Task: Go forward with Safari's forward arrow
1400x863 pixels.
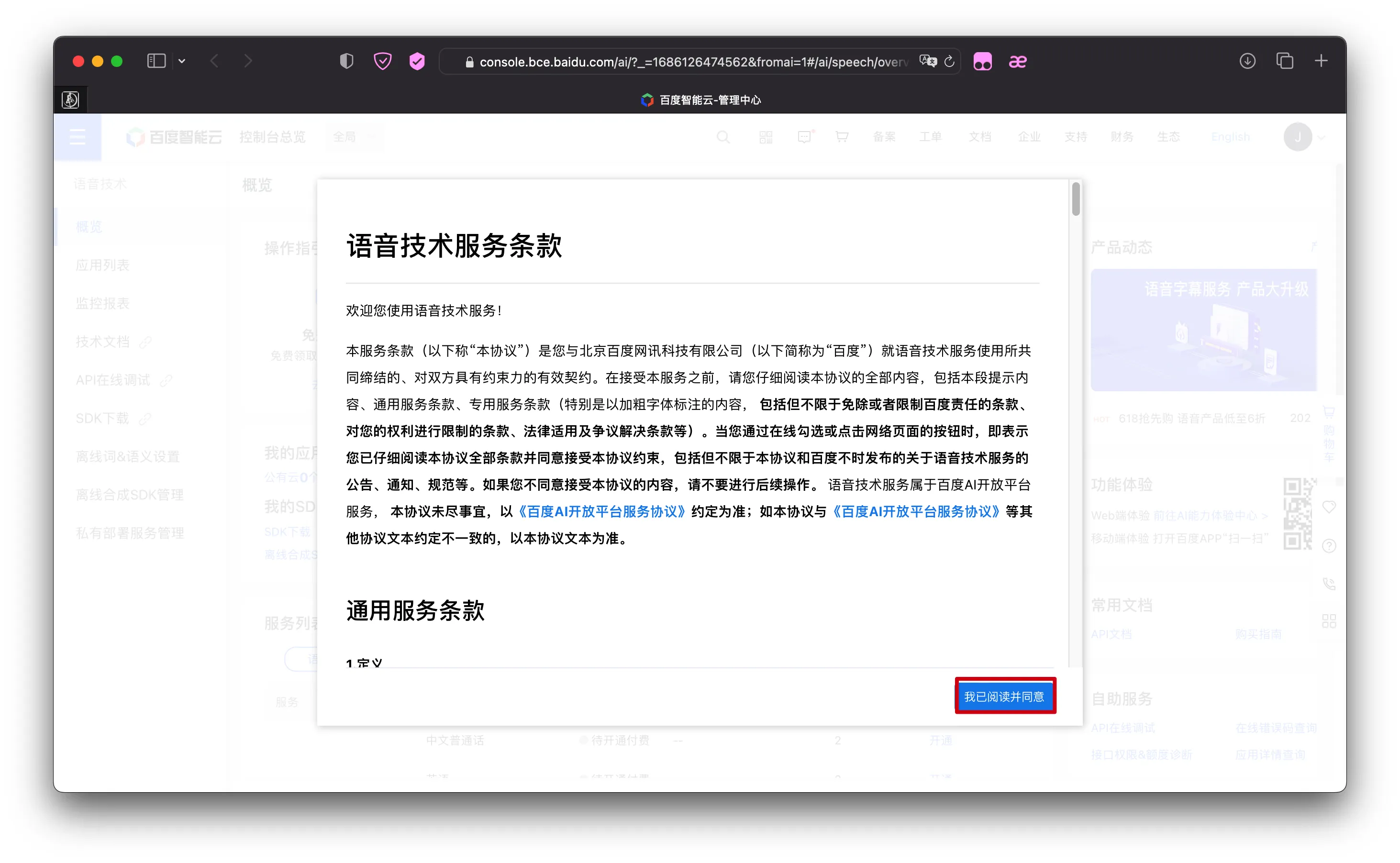Action: [248, 61]
